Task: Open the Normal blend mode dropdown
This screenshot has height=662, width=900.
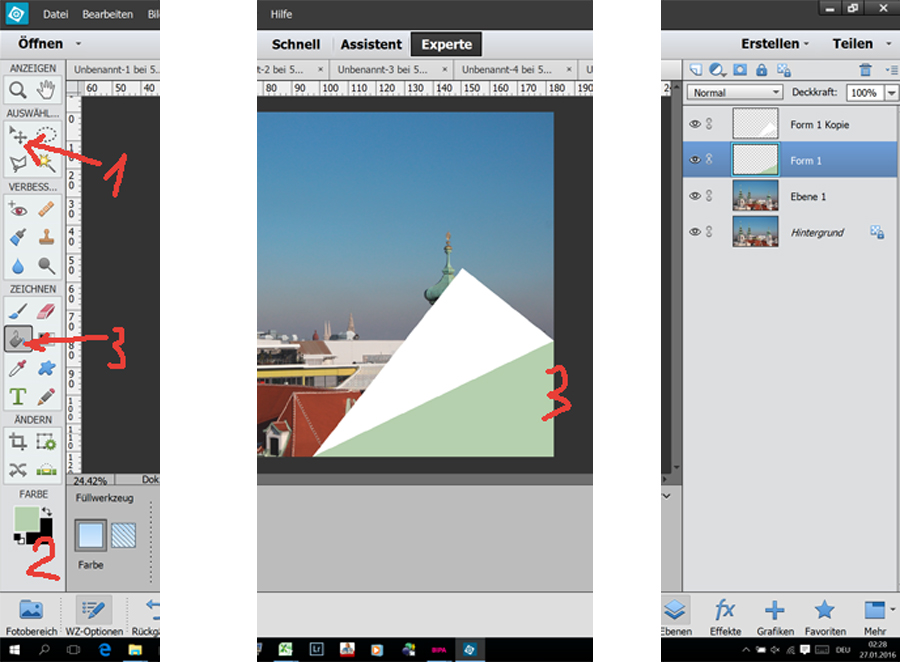Action: (x=734, y=92)
